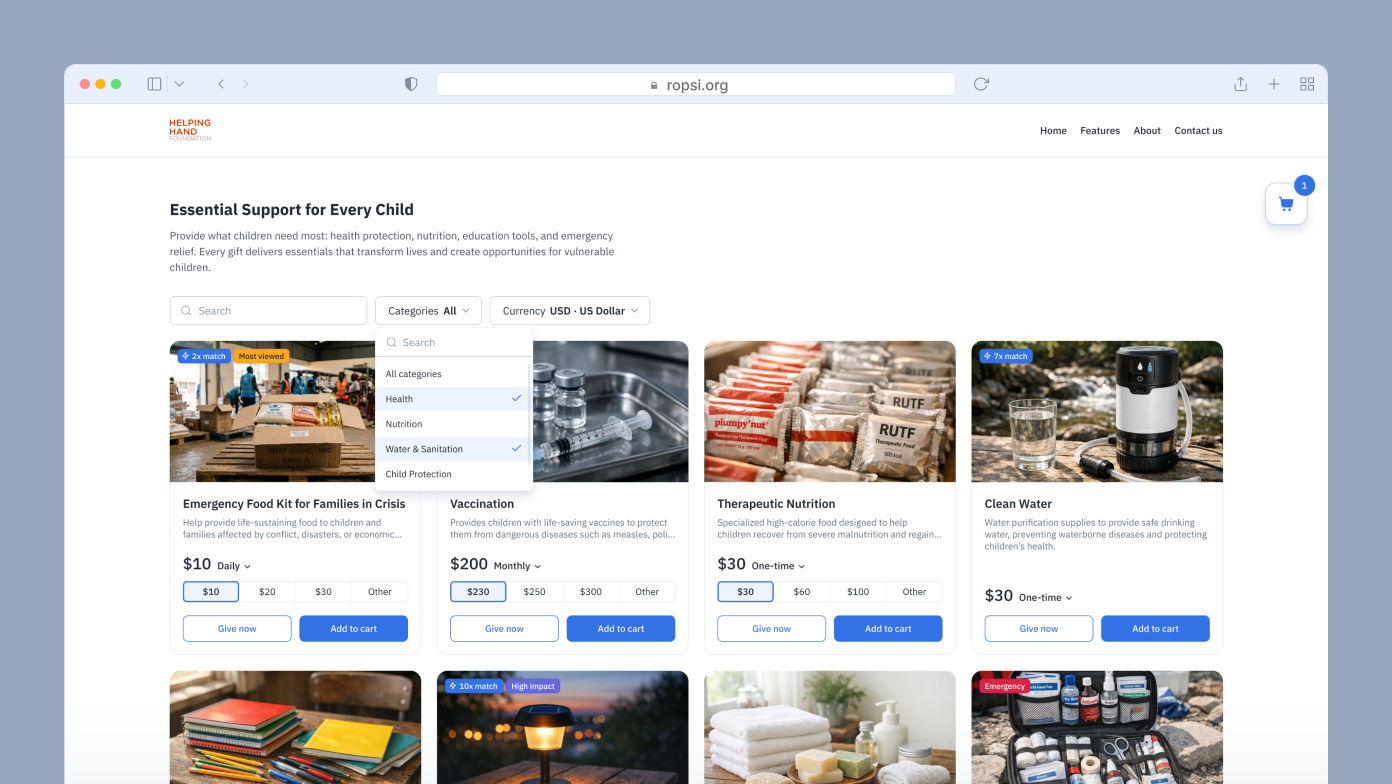Select $60 amount for Therapeutic Nutrition
This screenshot has width=1392, height=784.
coord(802,592)
